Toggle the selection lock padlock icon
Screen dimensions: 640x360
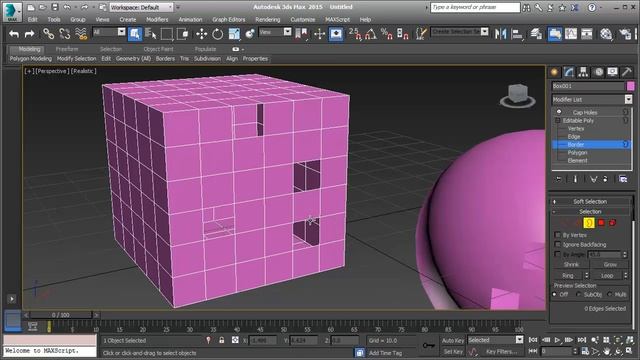222,340
